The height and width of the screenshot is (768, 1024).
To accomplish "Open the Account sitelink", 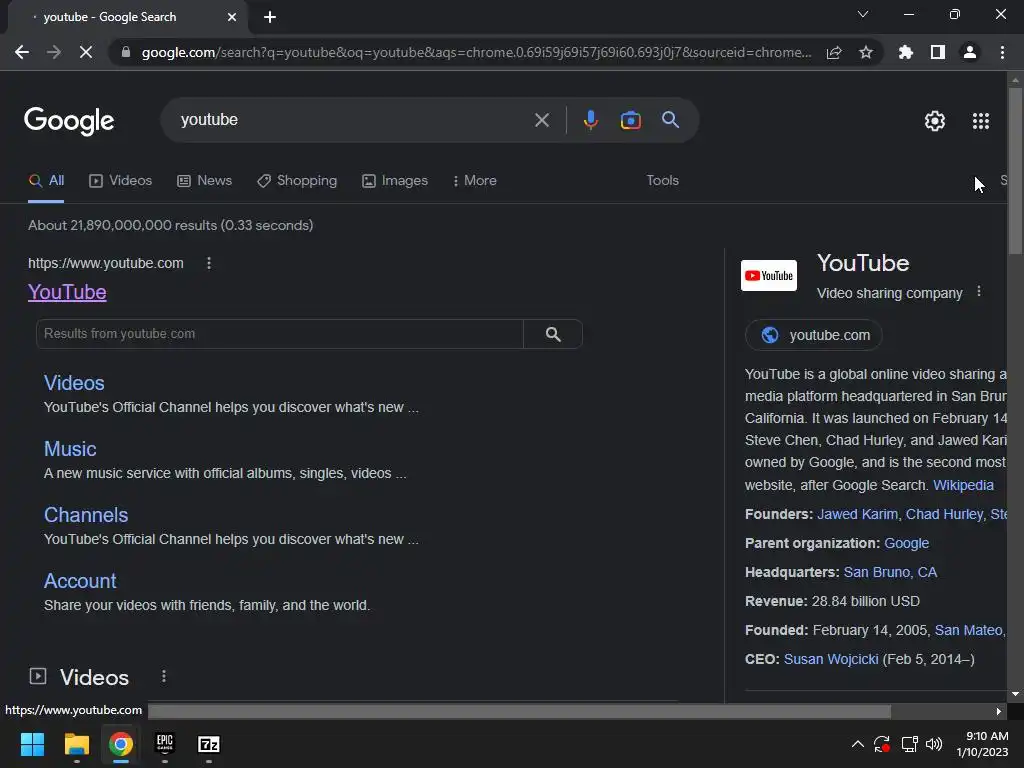I will point(80,581).
